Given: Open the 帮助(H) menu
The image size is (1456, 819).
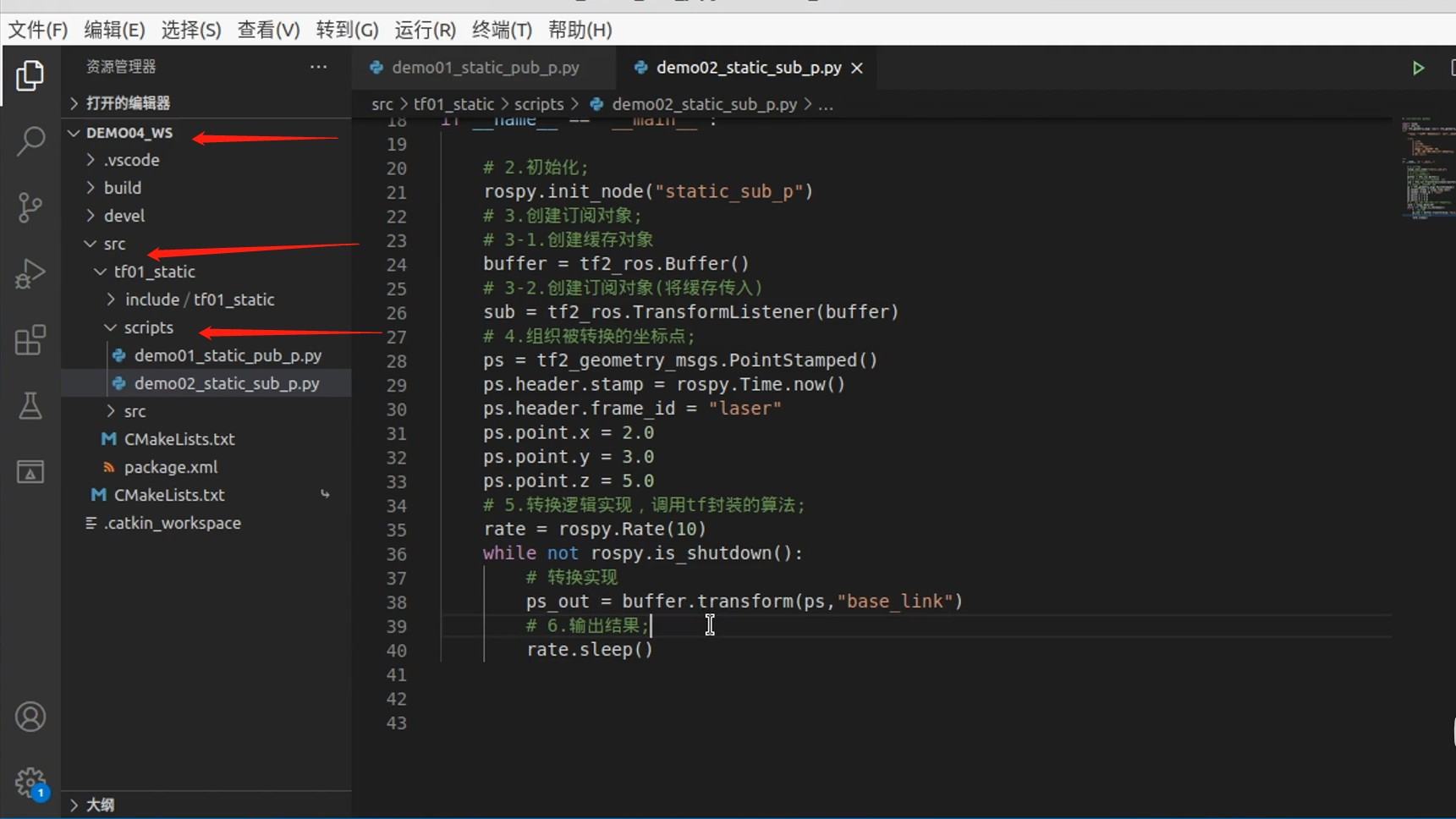Looking at the screenshot, I should point(580,30).
